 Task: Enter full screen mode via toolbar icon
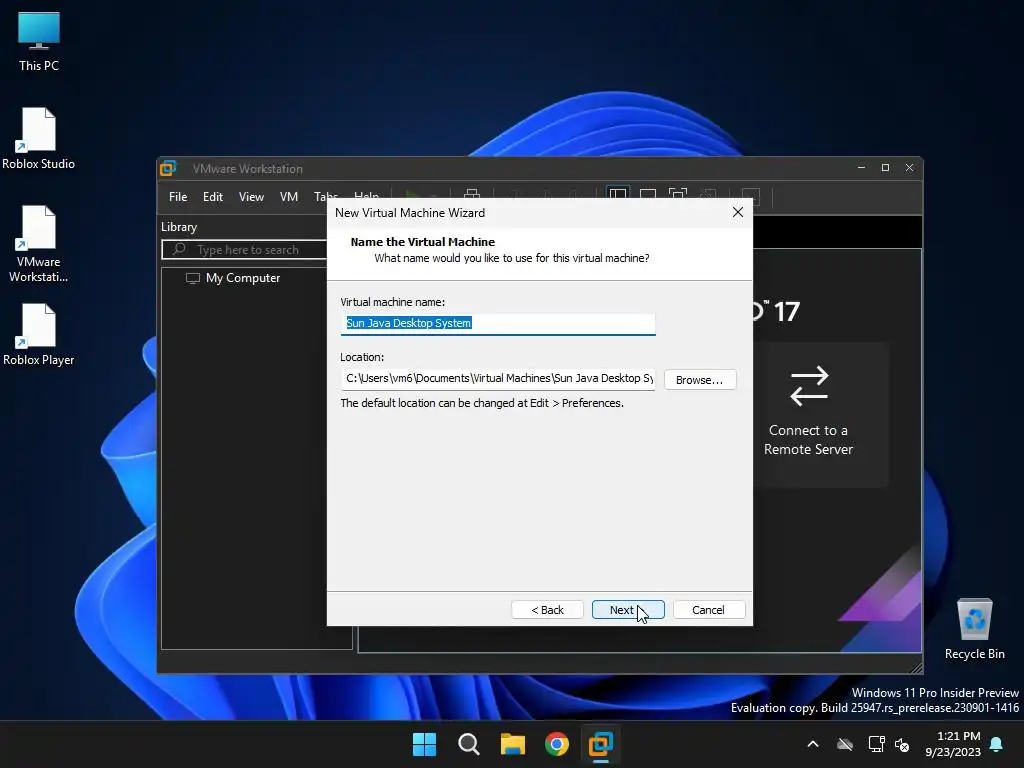click(x=678, y=195)
